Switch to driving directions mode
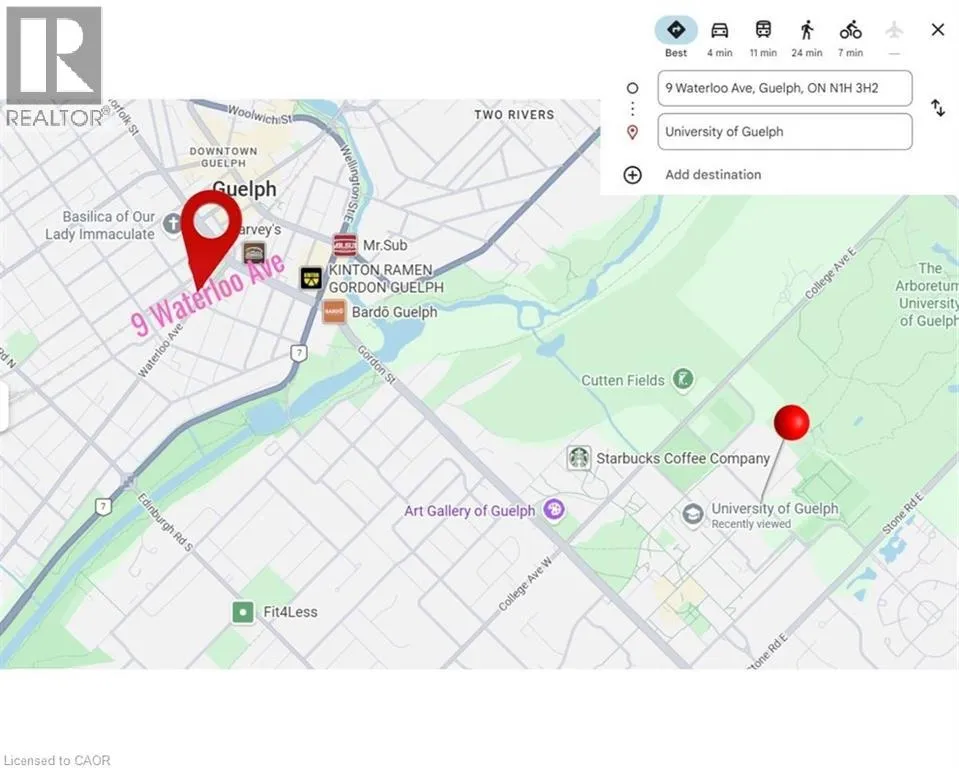This screenshot has height=768, width=959. (720, 30)
